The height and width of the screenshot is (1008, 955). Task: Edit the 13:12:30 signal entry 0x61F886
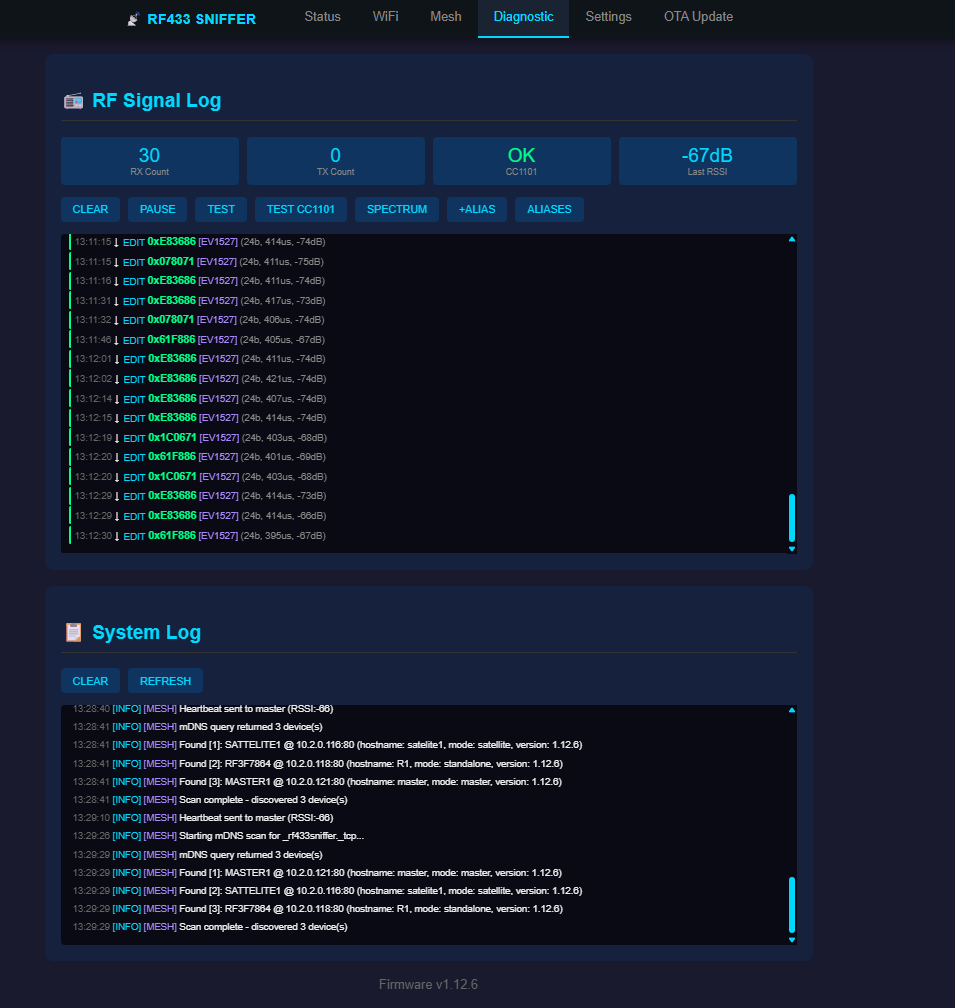[134, 536]
